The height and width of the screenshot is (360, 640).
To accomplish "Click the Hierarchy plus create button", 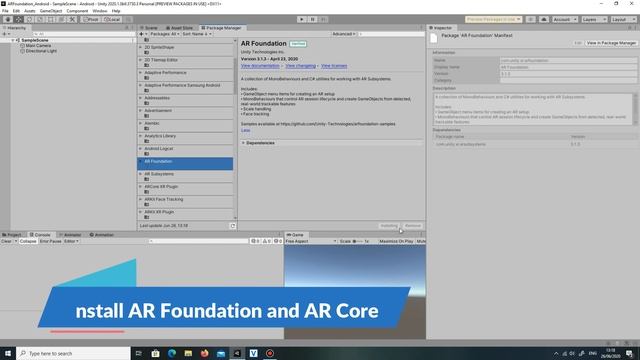I will 6,34.
